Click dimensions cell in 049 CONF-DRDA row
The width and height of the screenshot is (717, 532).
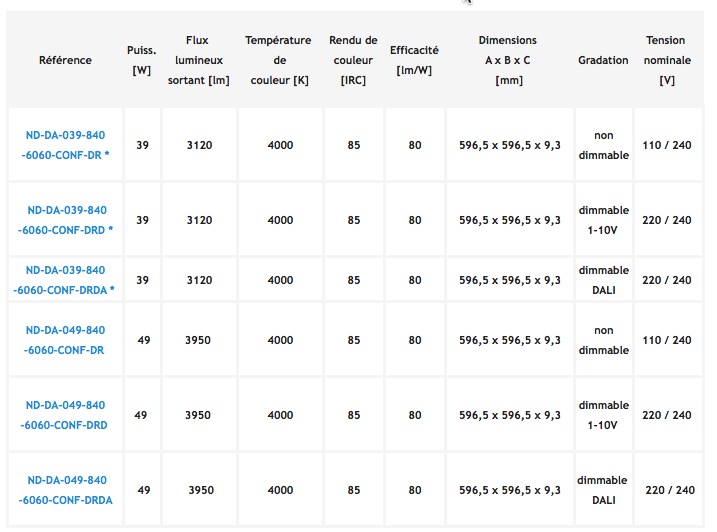509,490
